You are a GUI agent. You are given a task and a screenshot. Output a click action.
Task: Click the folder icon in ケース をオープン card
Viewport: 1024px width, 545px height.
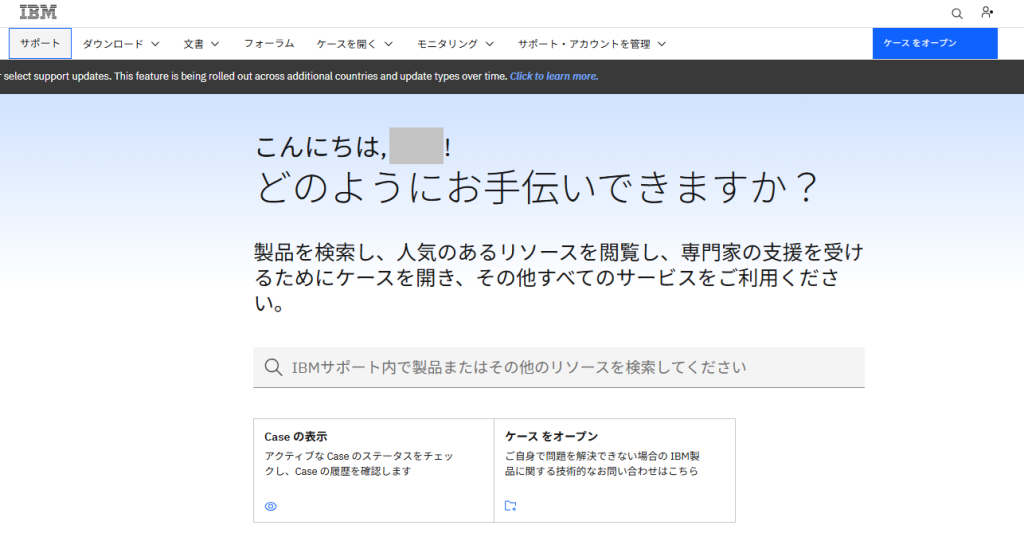[511, 506]
